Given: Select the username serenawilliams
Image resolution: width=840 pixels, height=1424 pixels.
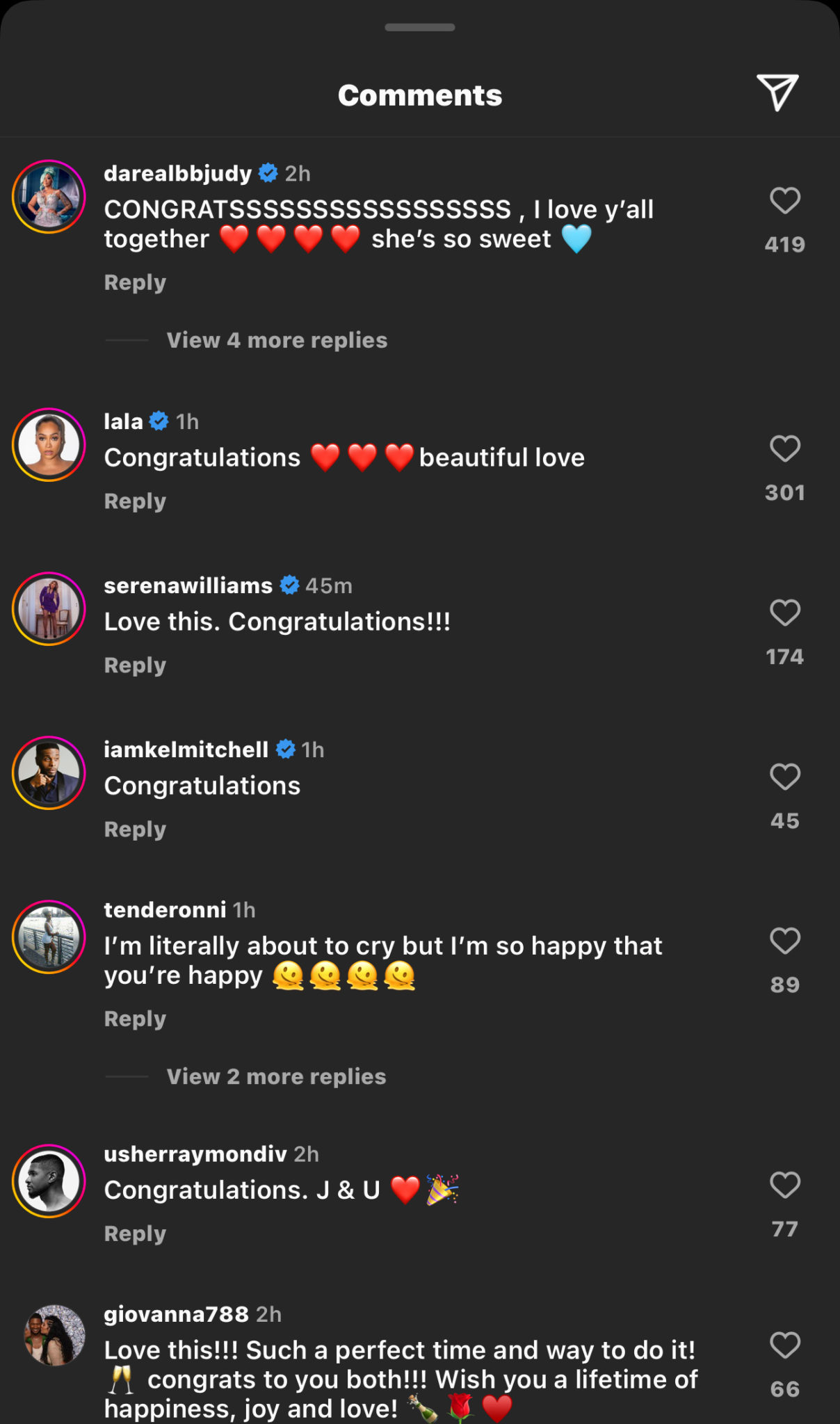Looking at the screenshot, I should coord(187,585).
